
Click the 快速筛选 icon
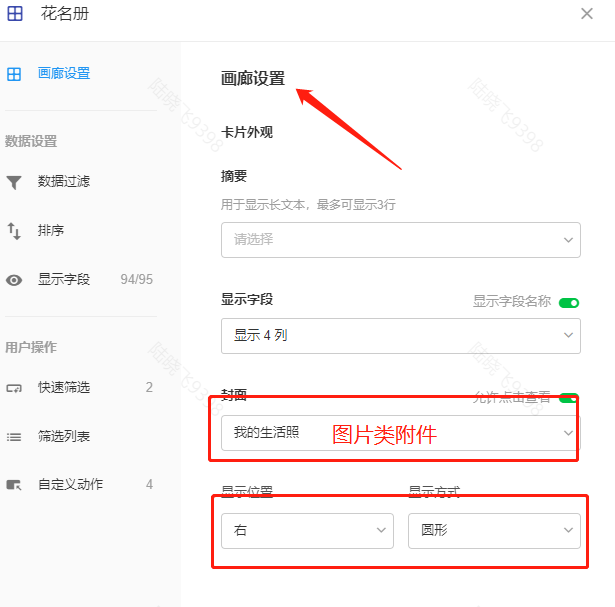[14, 388]
